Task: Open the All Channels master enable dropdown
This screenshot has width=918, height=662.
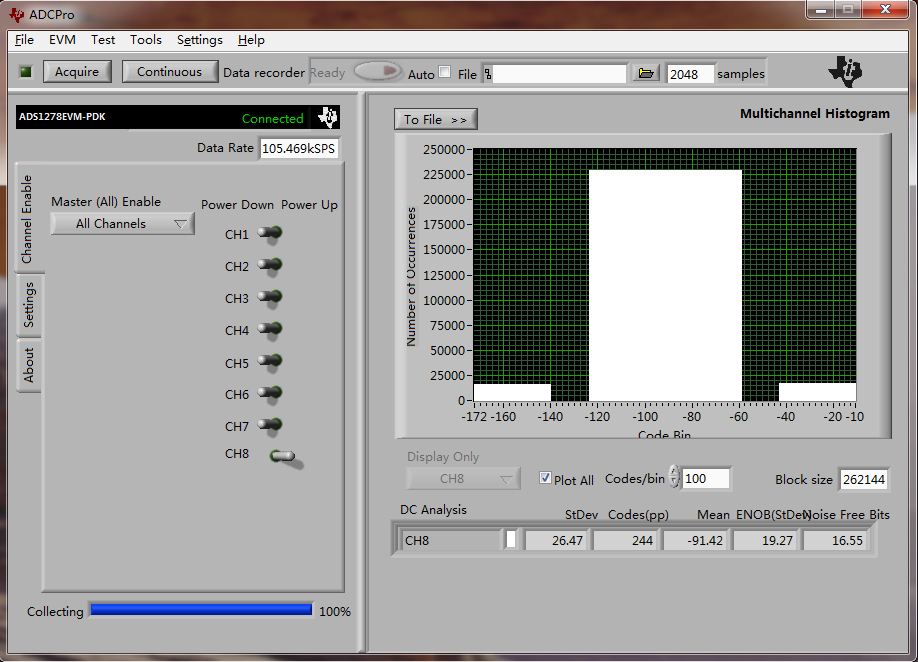Action: (x=122, y=224)
